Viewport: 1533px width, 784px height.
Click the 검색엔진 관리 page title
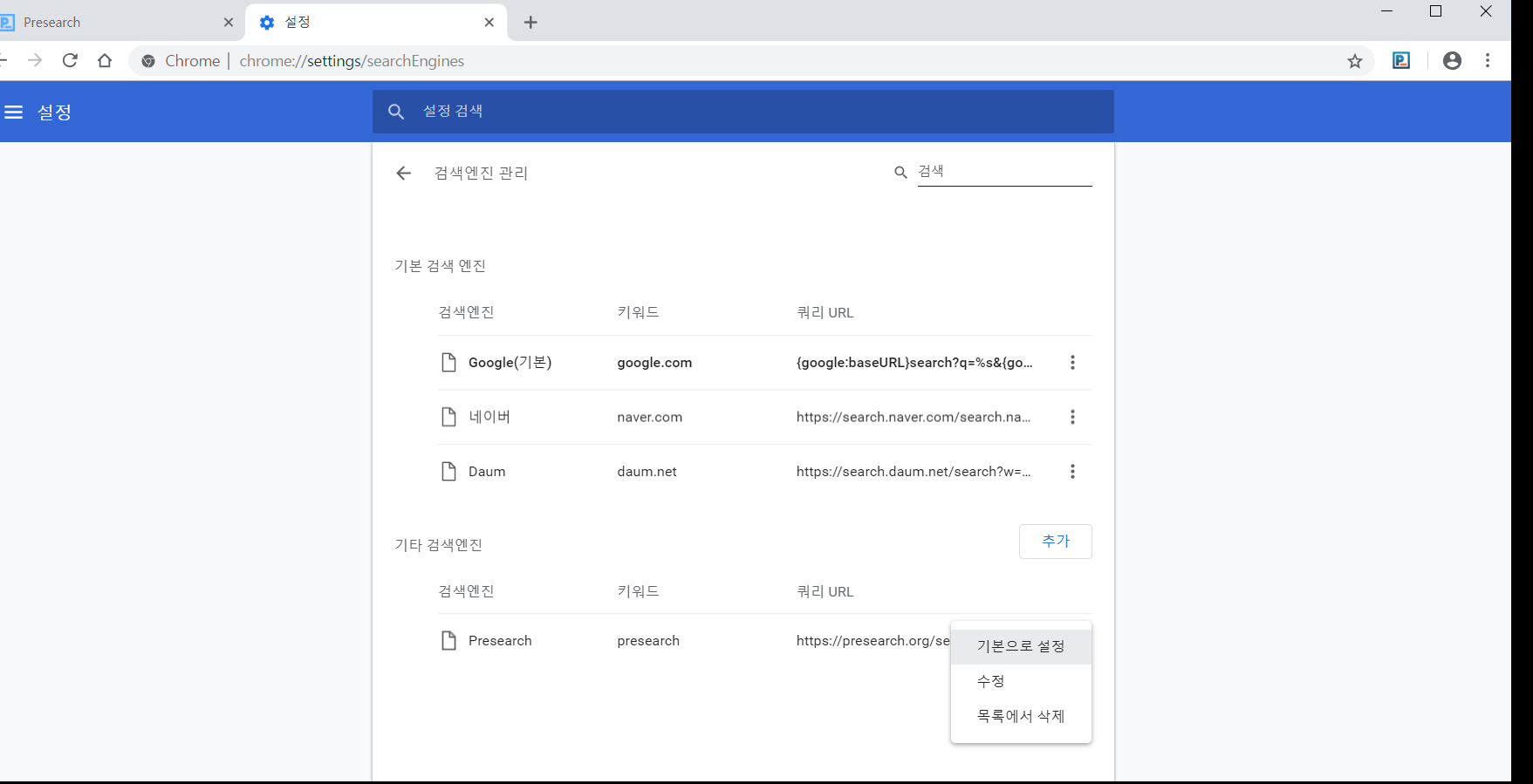(x=481, y=174)
